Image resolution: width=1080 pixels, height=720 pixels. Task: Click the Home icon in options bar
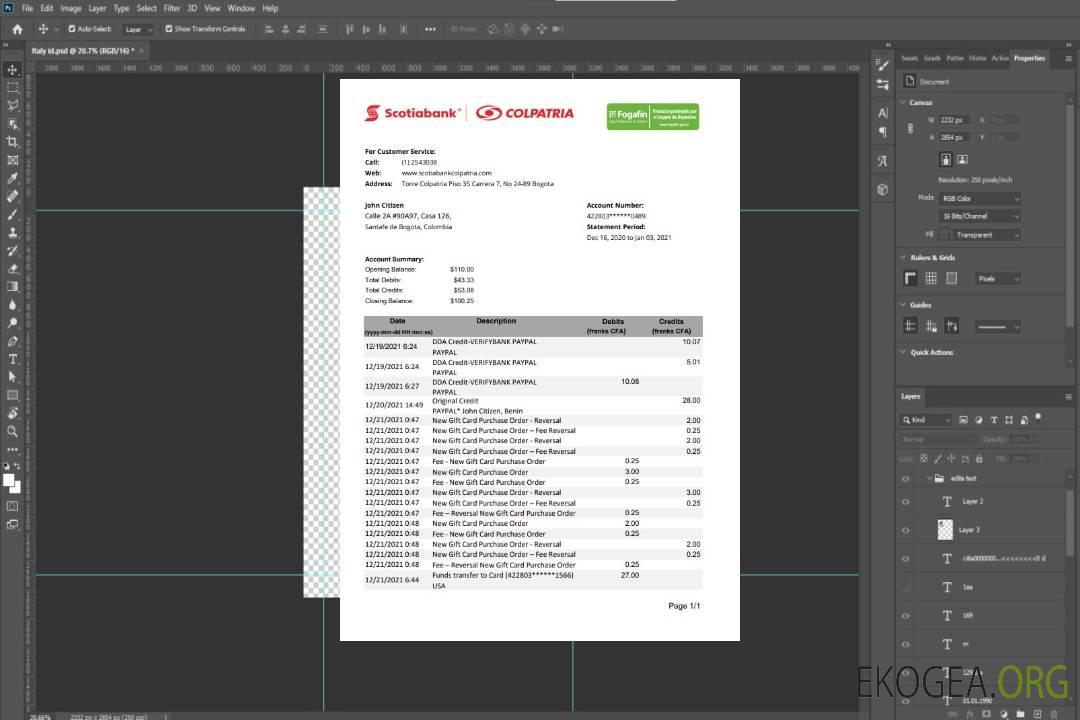pos(17,29)
